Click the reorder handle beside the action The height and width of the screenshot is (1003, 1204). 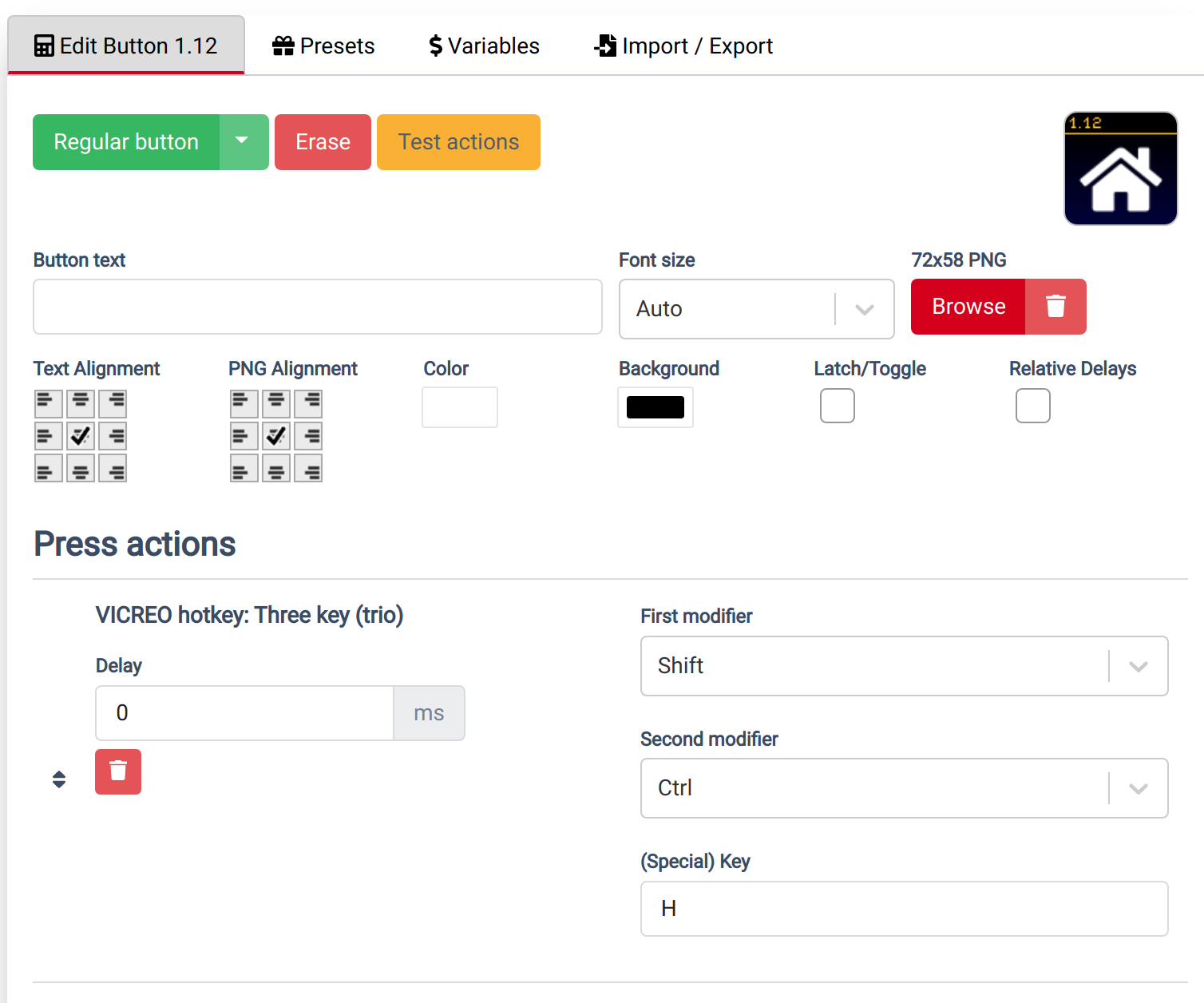pos(59,779)
